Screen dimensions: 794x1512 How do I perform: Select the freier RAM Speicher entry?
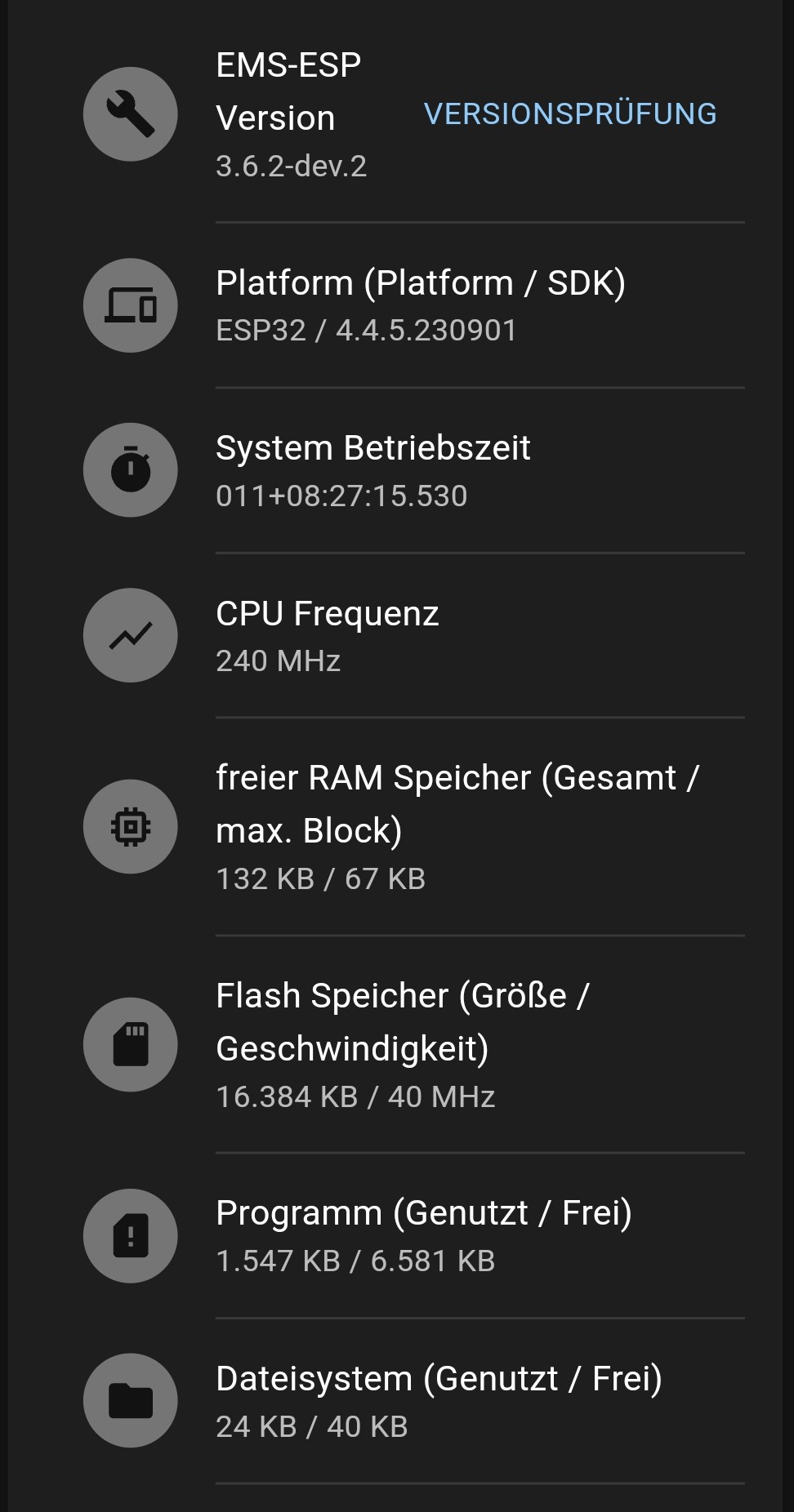pyautogui.click(x=457, y=804)
